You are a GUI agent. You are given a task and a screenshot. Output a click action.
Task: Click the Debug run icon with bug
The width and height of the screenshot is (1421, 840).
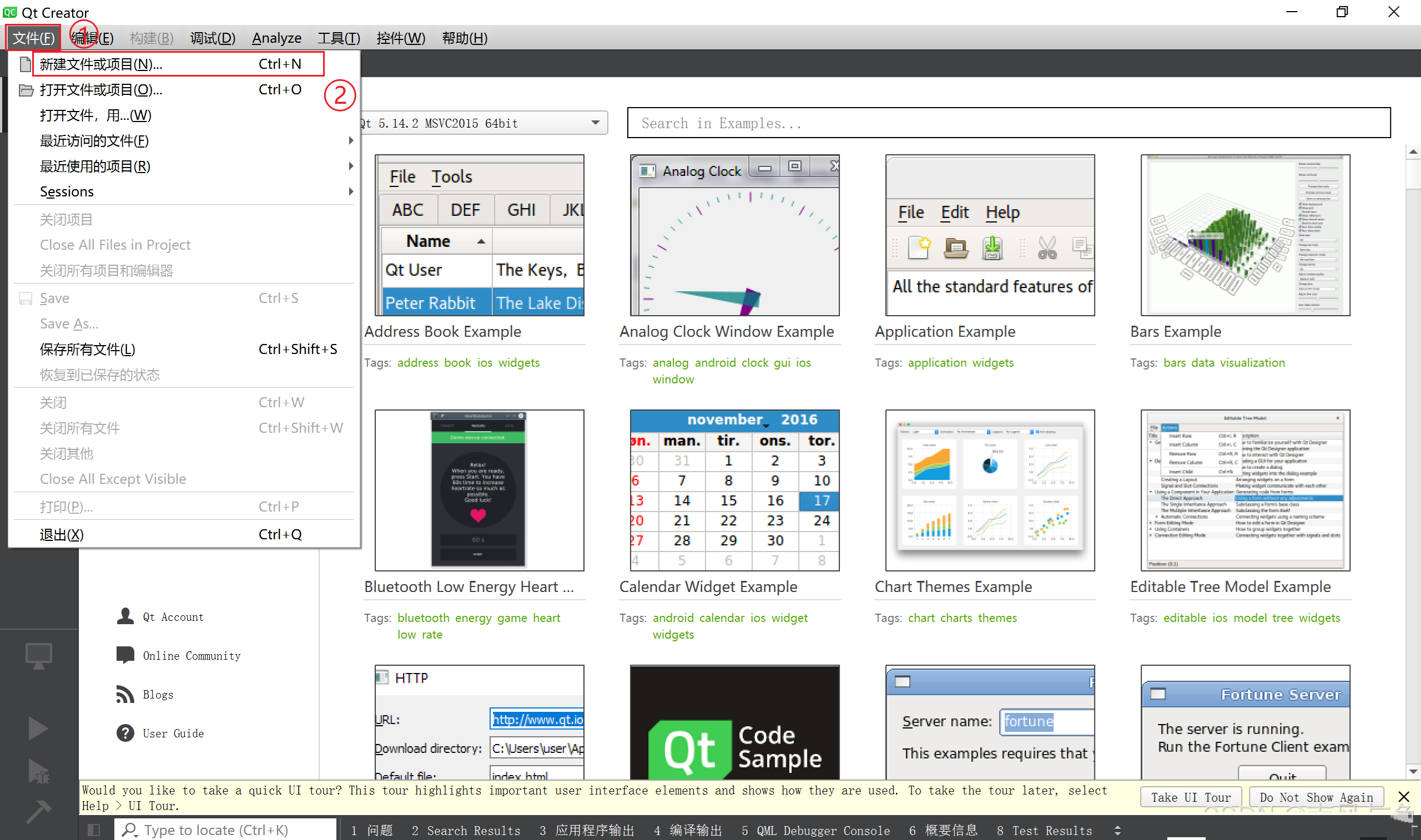[38, 771]
